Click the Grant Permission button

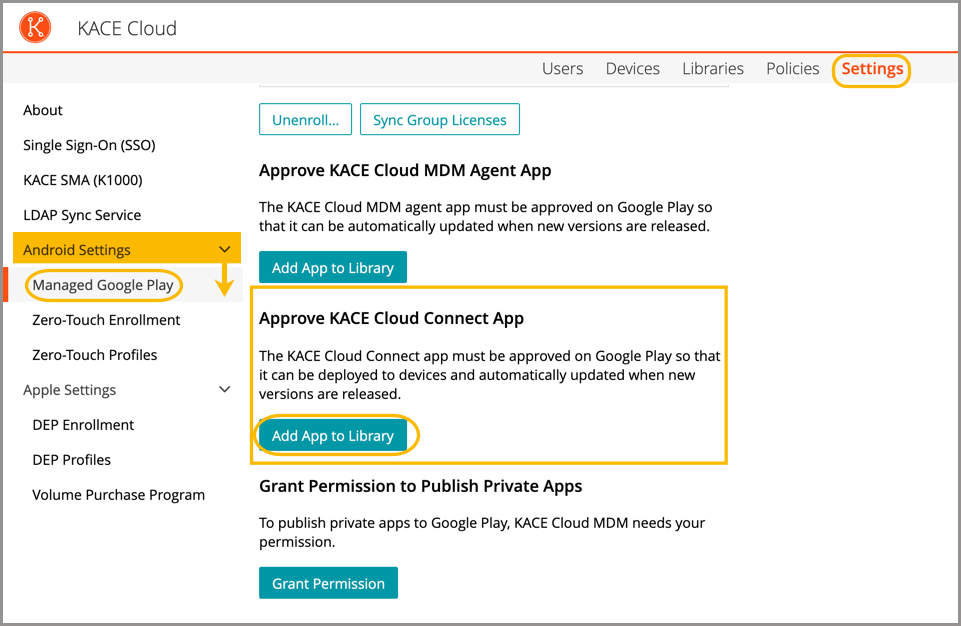pos(328,583)
